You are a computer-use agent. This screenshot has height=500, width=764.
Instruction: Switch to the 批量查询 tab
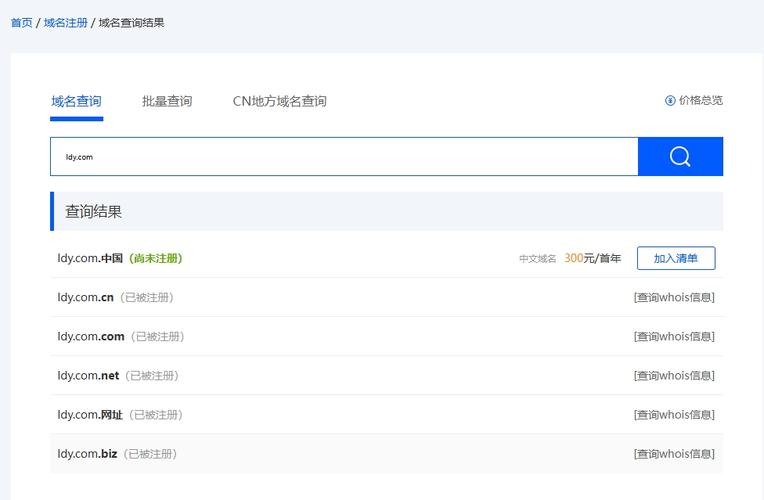coord(167,101)
